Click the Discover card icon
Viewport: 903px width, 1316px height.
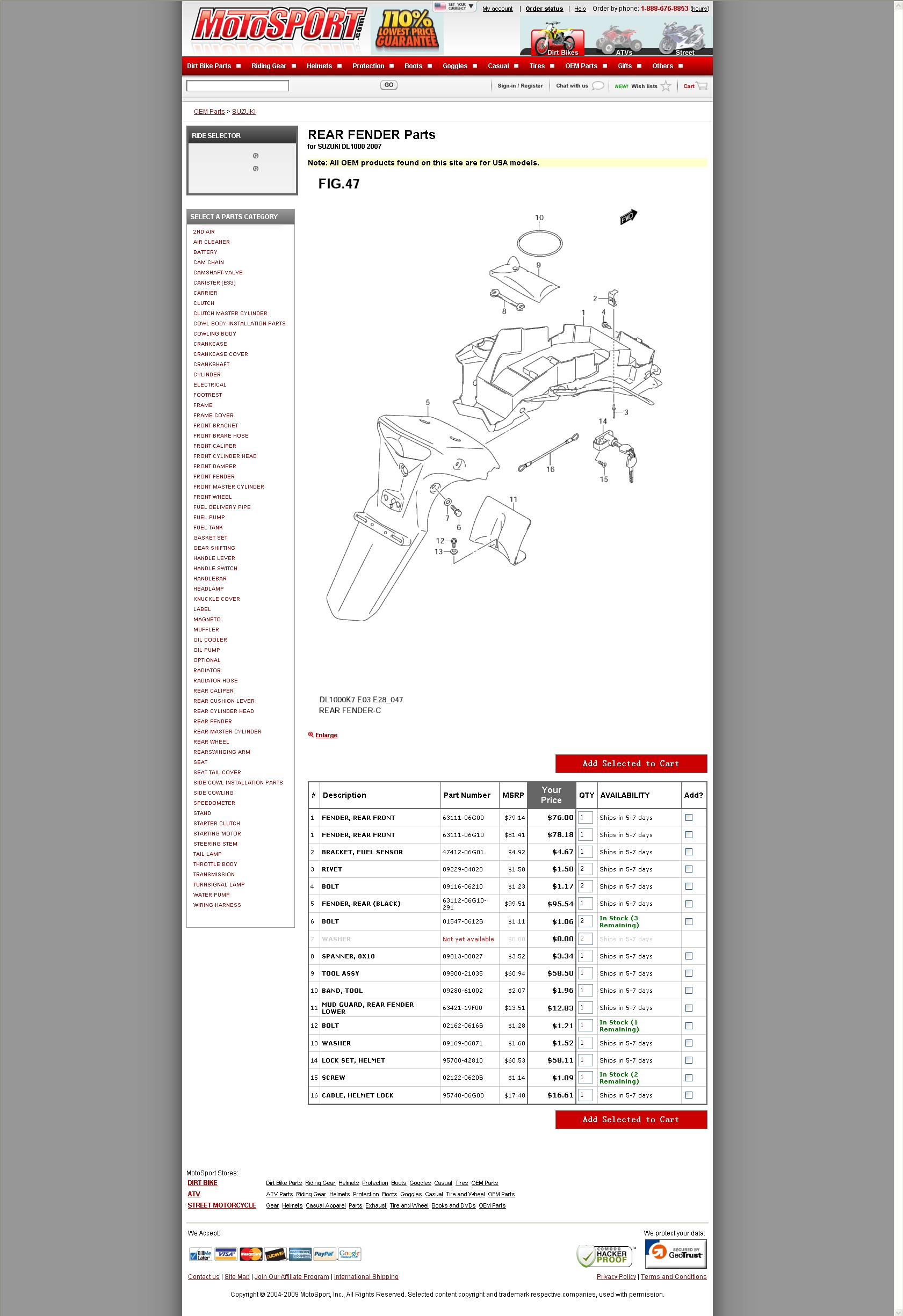point(276,1254)
